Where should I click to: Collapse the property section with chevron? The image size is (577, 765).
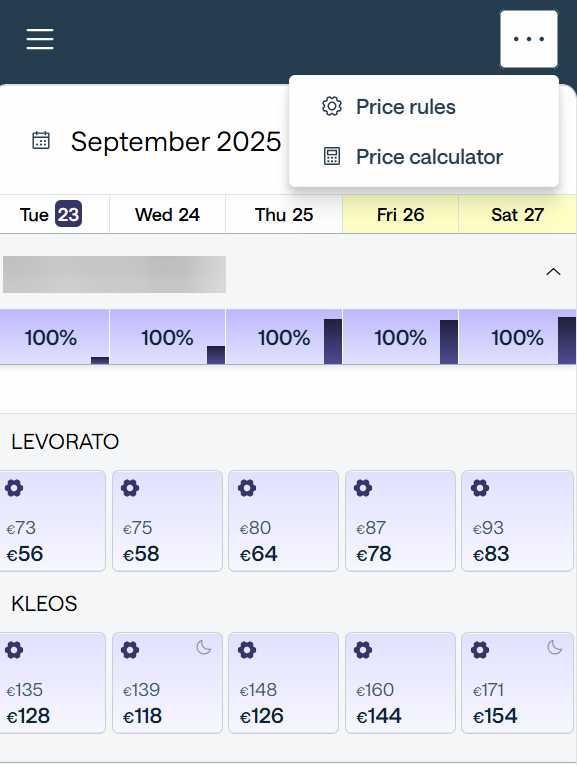553,272
